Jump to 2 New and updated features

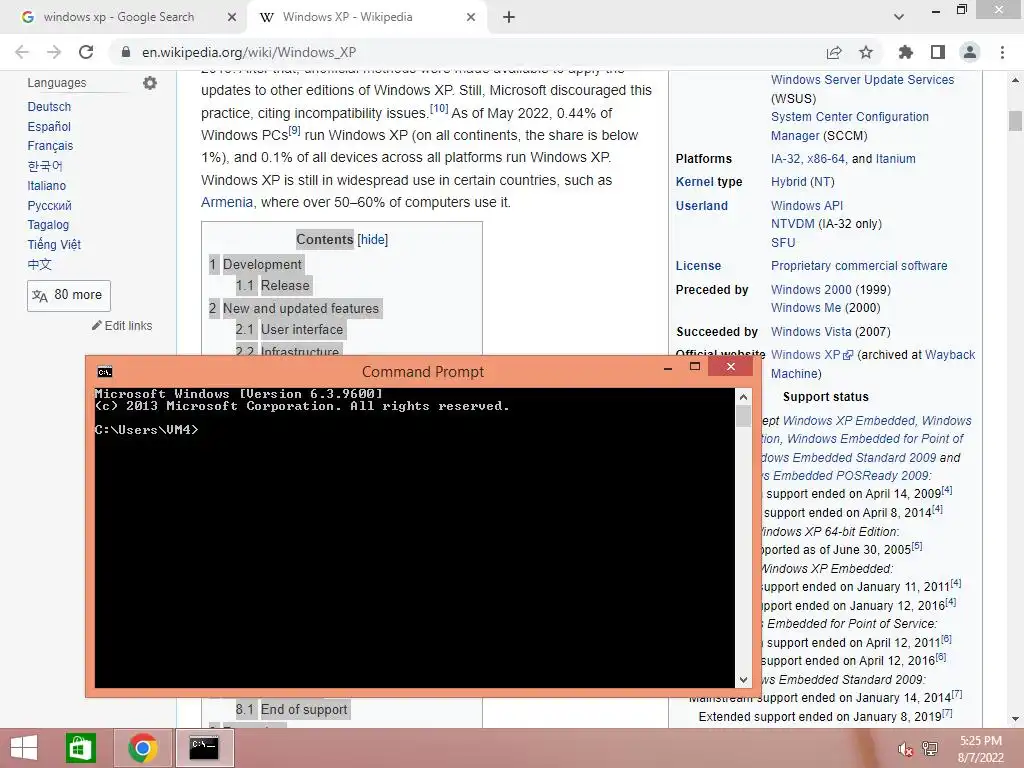pos(294,308)
